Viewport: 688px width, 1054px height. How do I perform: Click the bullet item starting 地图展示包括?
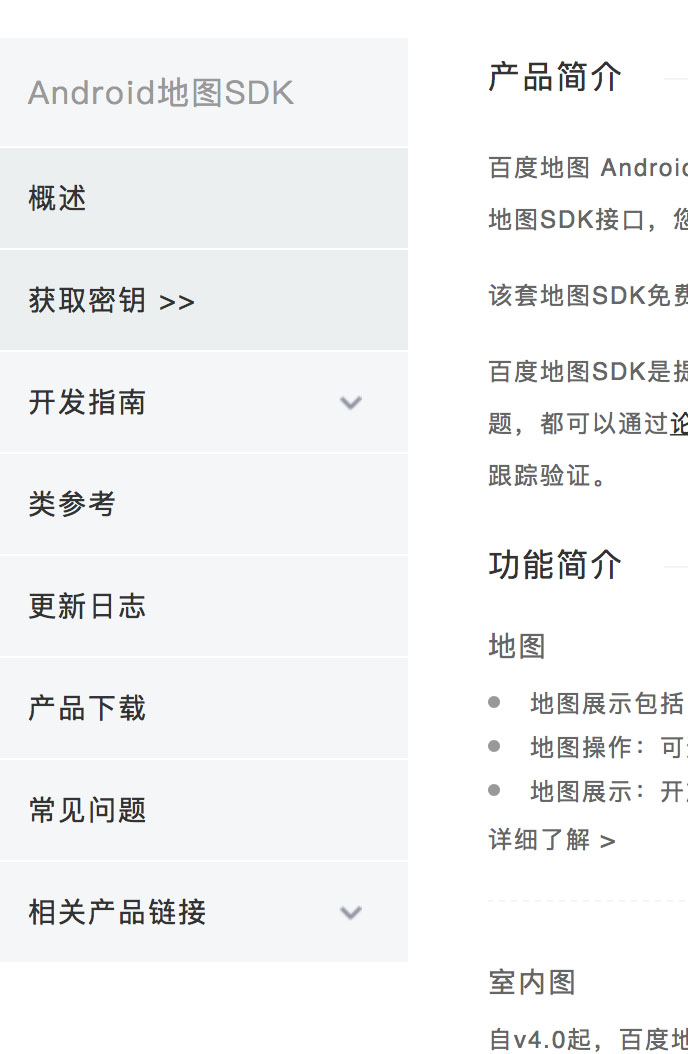click(608, 704)
